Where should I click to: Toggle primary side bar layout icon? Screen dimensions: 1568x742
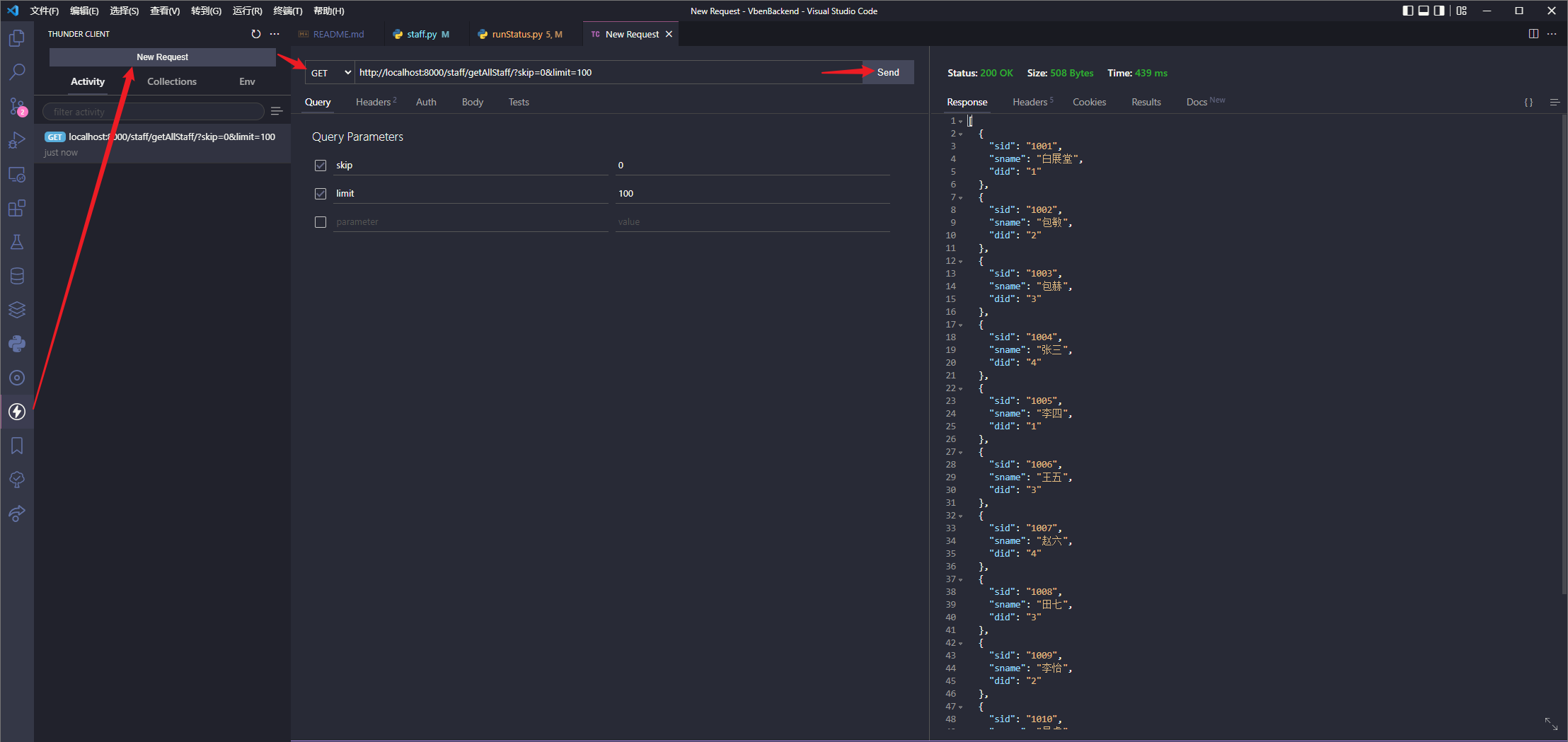(x=1407, y=11)
